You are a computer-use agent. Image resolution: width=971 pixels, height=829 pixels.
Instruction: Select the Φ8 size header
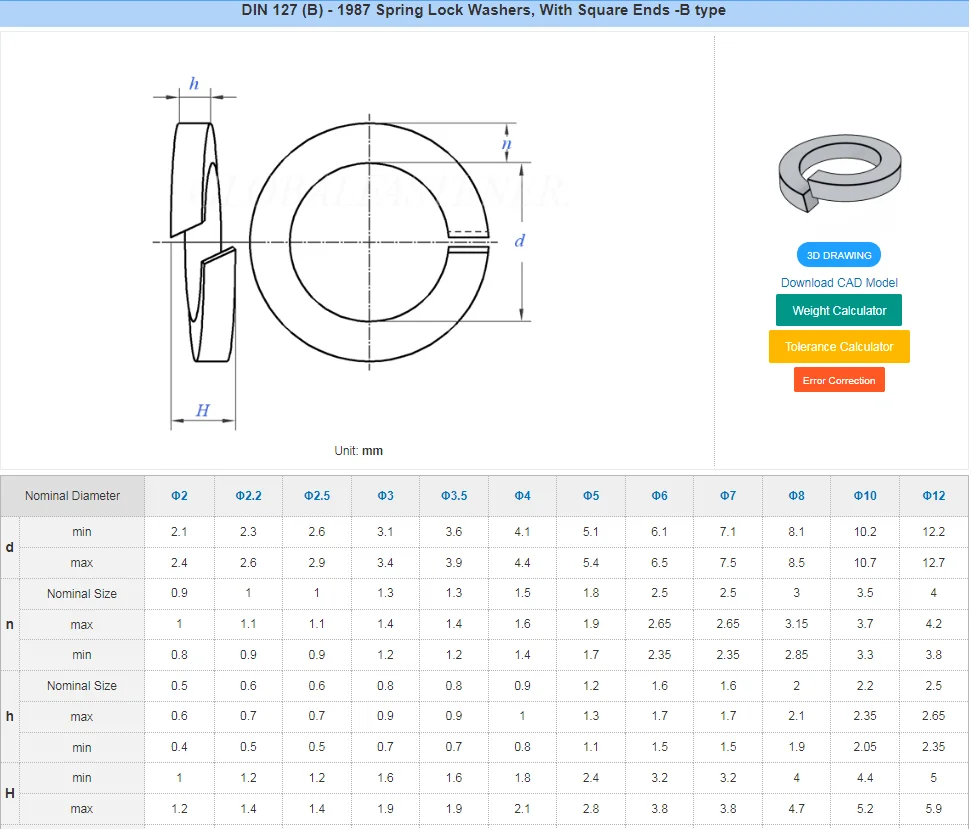click(796, 496)
